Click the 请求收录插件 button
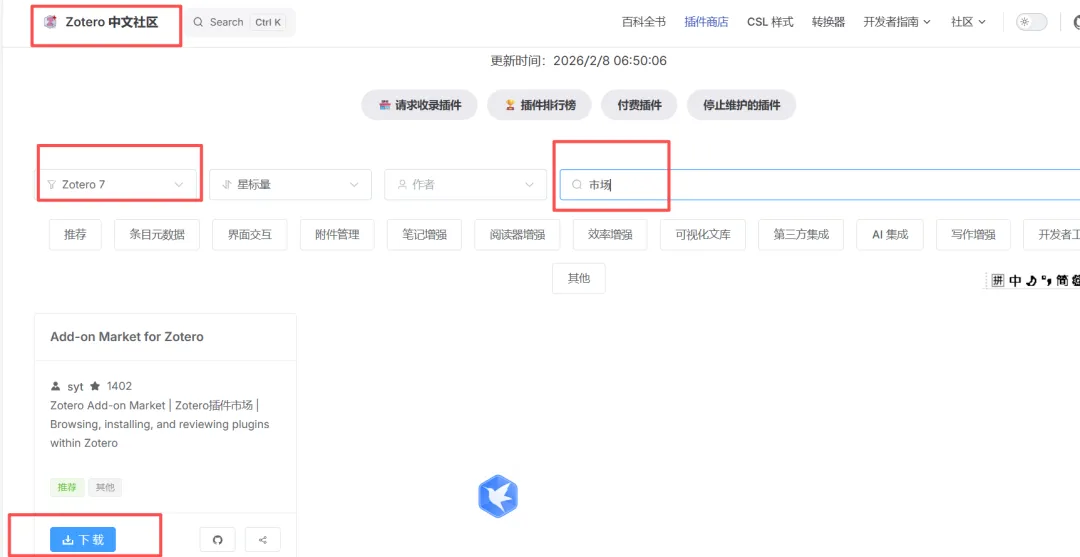 tap(419, 105)
